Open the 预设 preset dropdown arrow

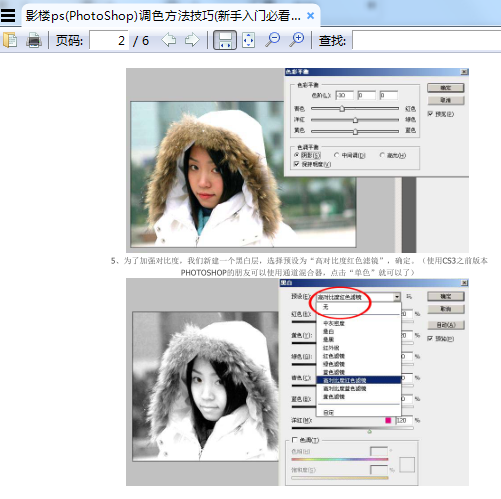pos(397,297)
